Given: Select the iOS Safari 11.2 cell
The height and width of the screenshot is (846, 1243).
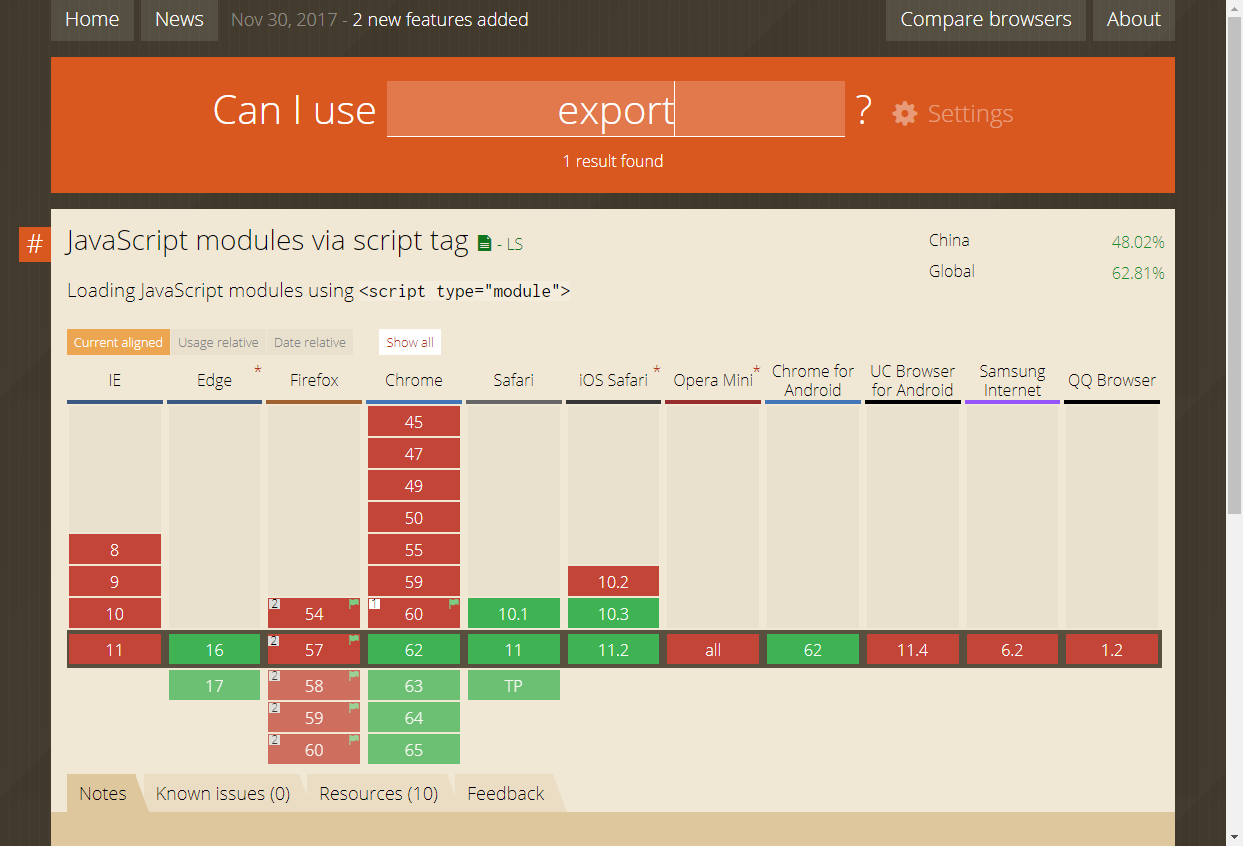Looking at the screenshot, I should click(x=614, y=650).
